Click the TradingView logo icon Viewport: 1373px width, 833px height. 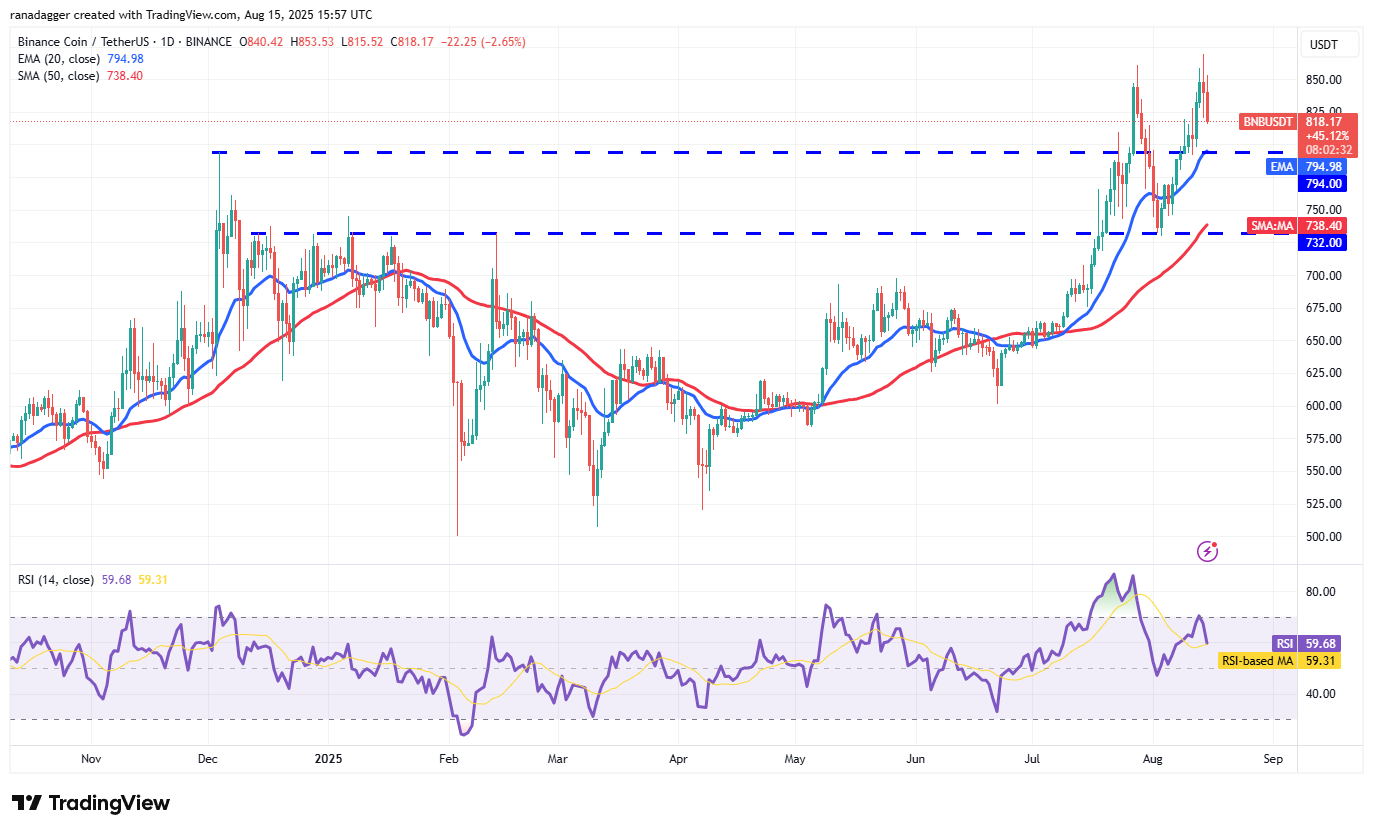[x=27, y=803]
